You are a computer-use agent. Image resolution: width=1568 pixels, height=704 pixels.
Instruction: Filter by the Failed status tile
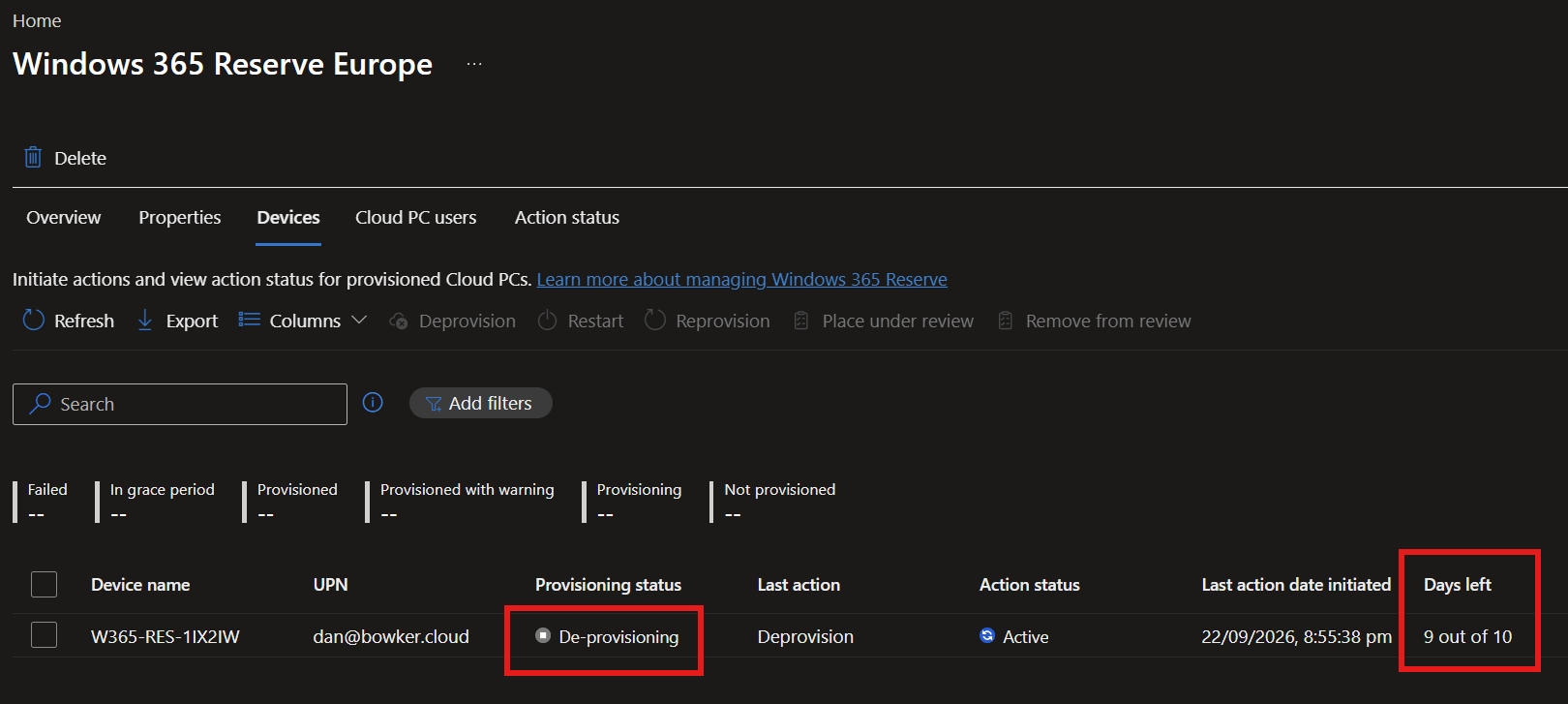(x=41, y=501)
